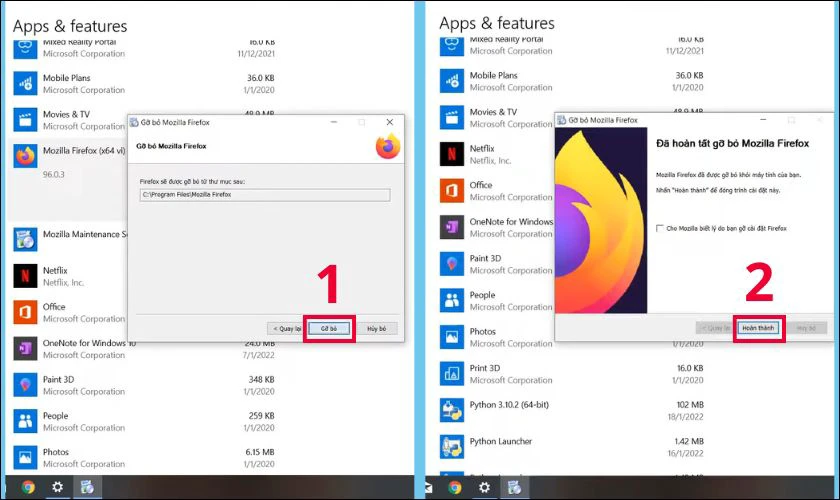The image size is (840, 500).
Task: Click the uninstaller icon on the left taskbar
Action: tap(87, 487)
